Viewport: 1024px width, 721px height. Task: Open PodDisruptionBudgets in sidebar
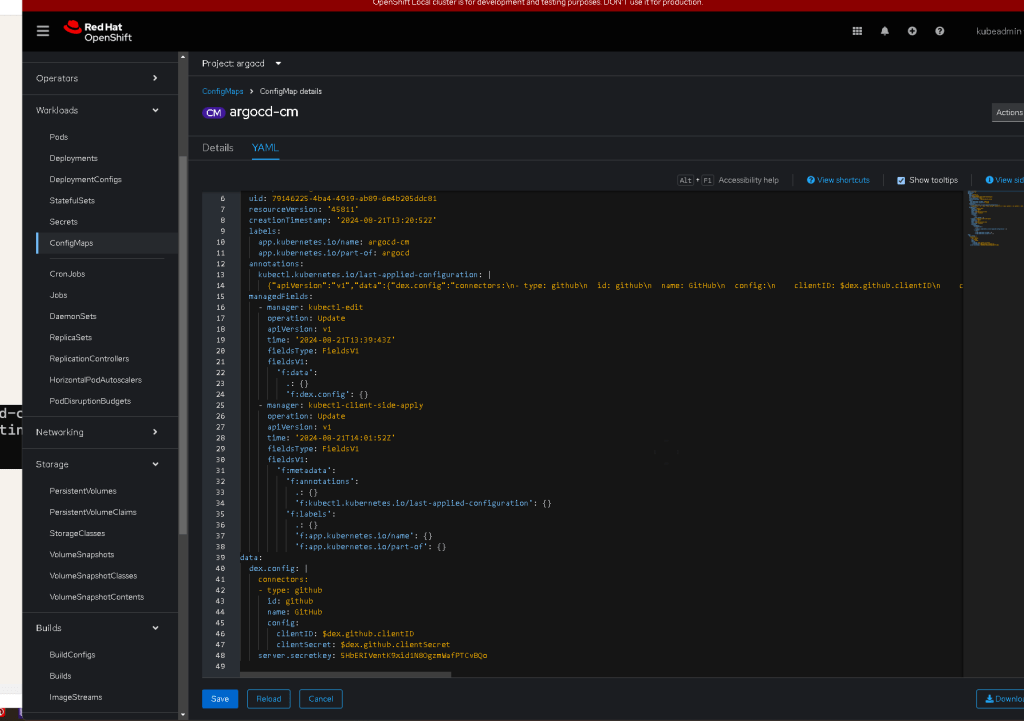[x=90, y=402]
